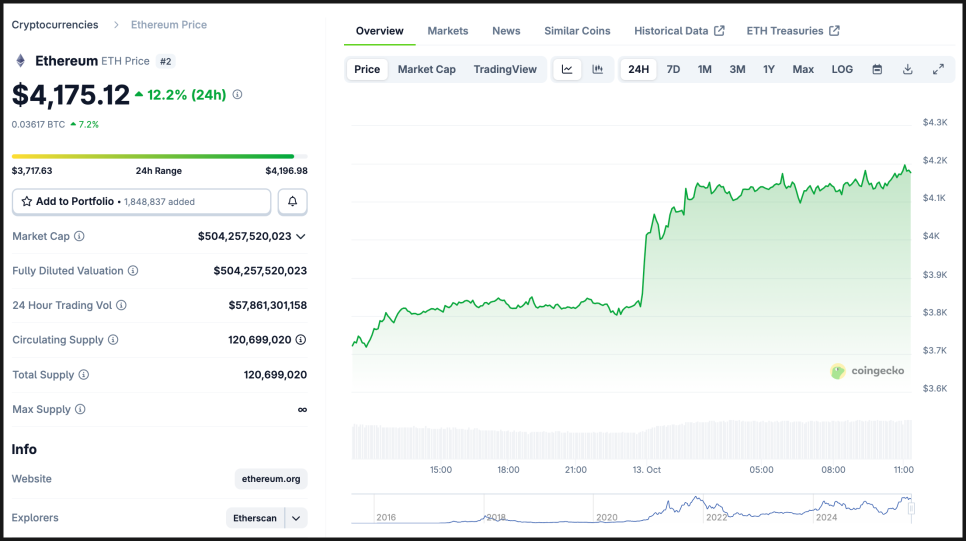The width and height of the screenshot is (966, 541).
Task: Select the Max time range option
Action: pos(803,69)
